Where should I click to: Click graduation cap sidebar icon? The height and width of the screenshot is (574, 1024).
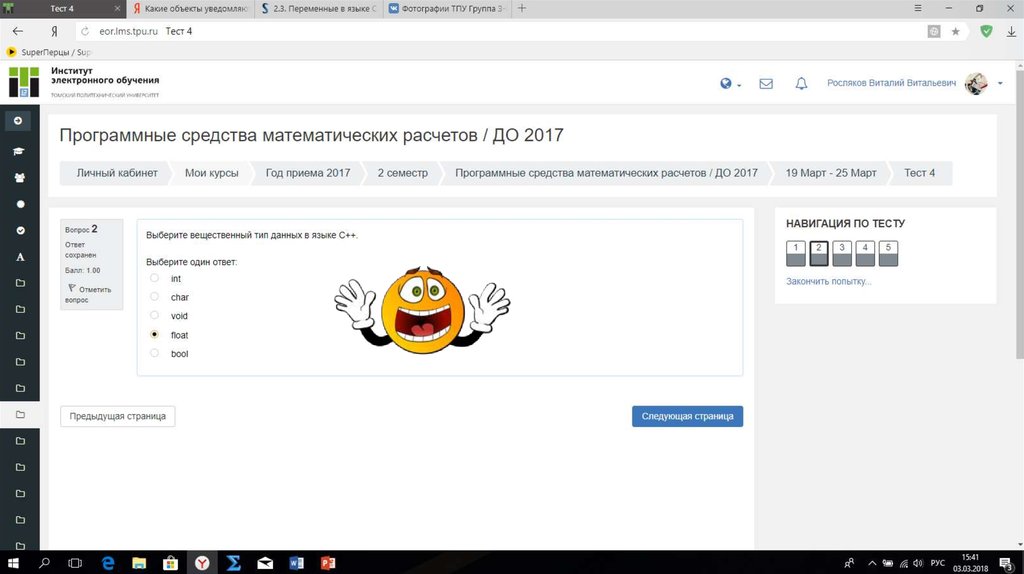(19, 151)
